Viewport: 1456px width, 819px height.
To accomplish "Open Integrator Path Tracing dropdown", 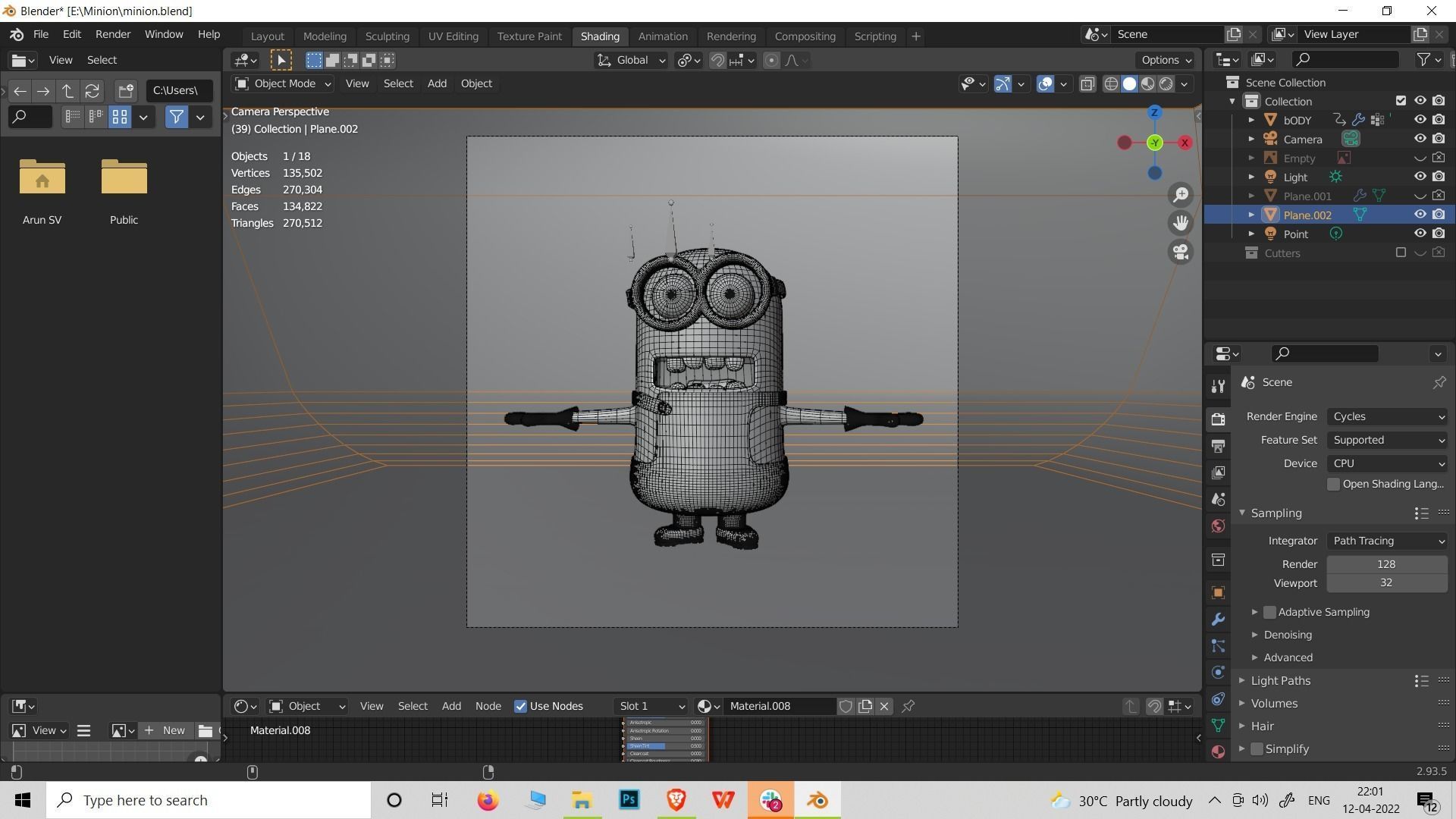I will [1387, 541].
